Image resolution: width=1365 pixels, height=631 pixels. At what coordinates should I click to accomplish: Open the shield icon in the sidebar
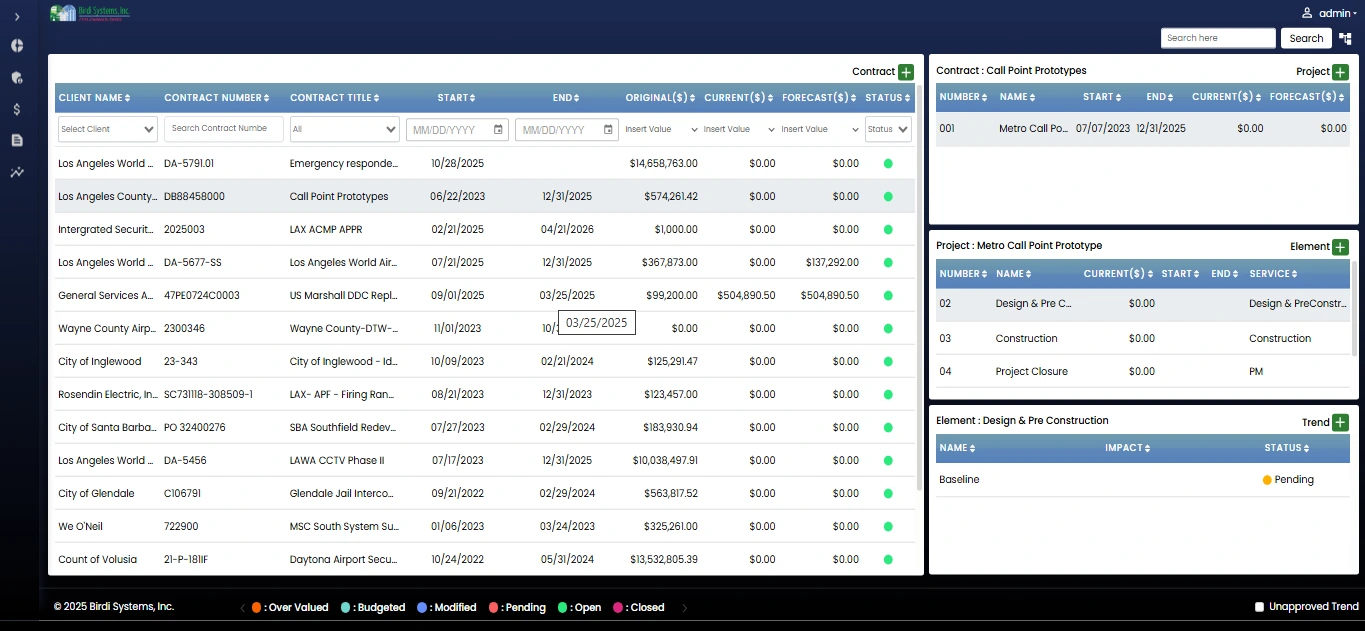point(17,77)
